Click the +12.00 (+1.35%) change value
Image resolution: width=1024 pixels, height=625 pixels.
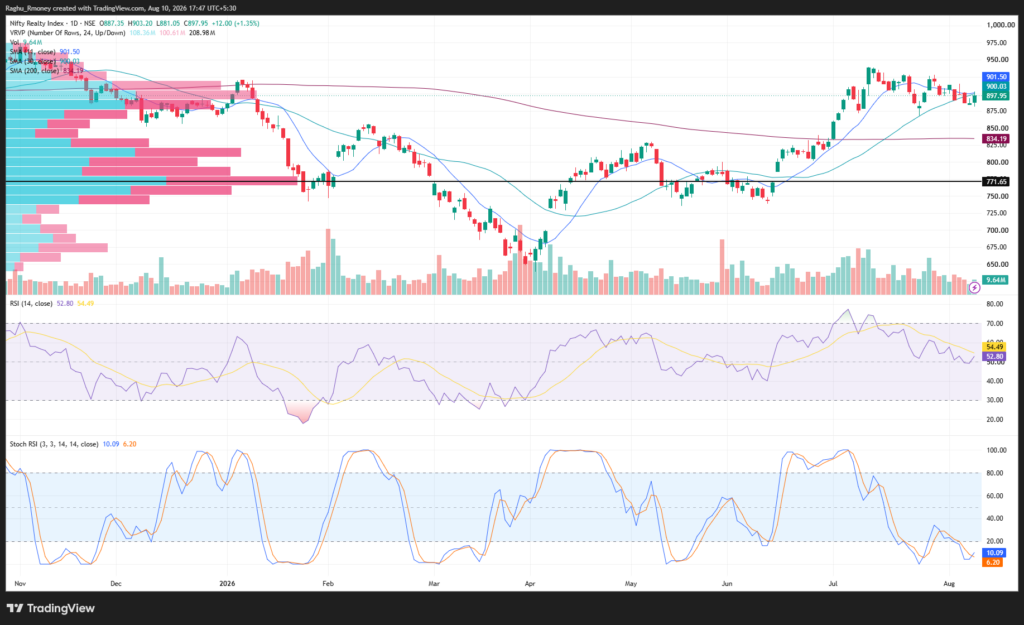(x=235, y=23)
